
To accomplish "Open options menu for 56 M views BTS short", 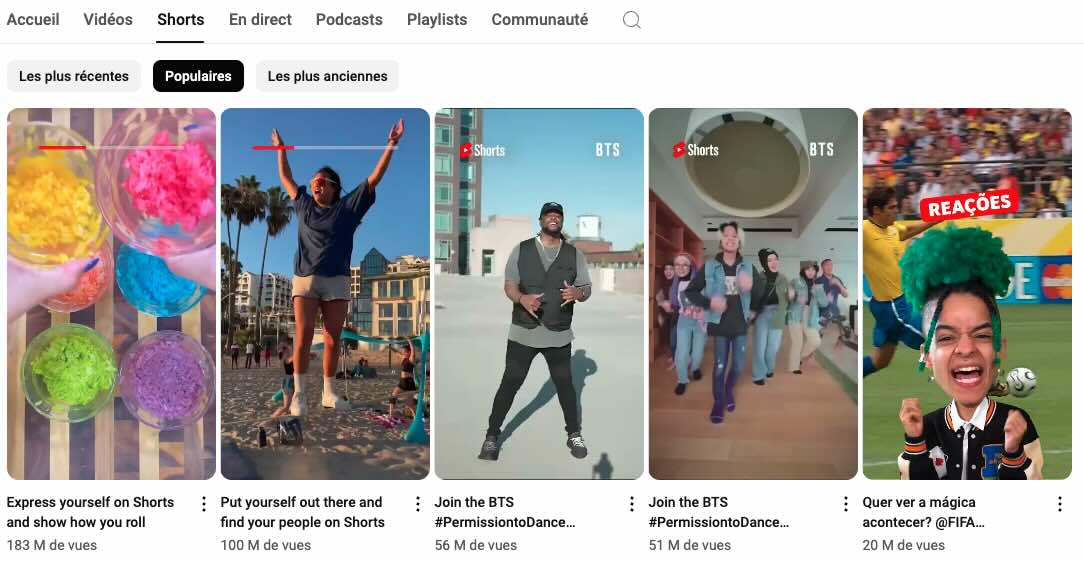I will (x=631, y=504).
